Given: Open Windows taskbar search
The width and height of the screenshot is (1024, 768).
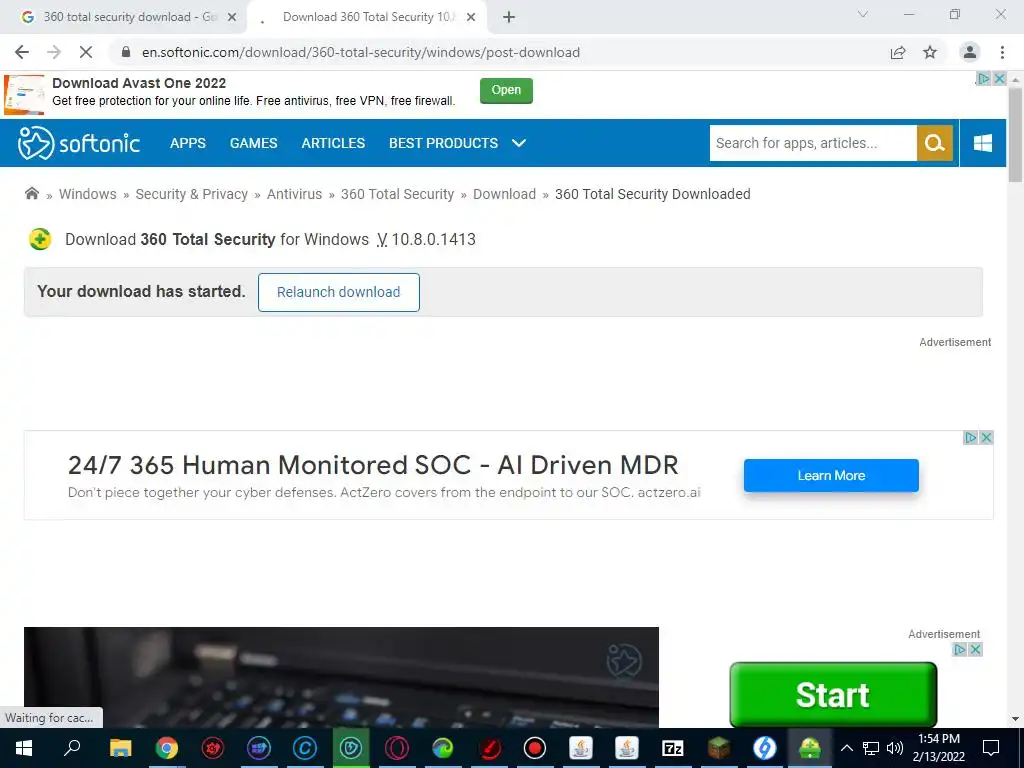Looking at the screenshot, I should pyautogui.click(x=72, y=748).
